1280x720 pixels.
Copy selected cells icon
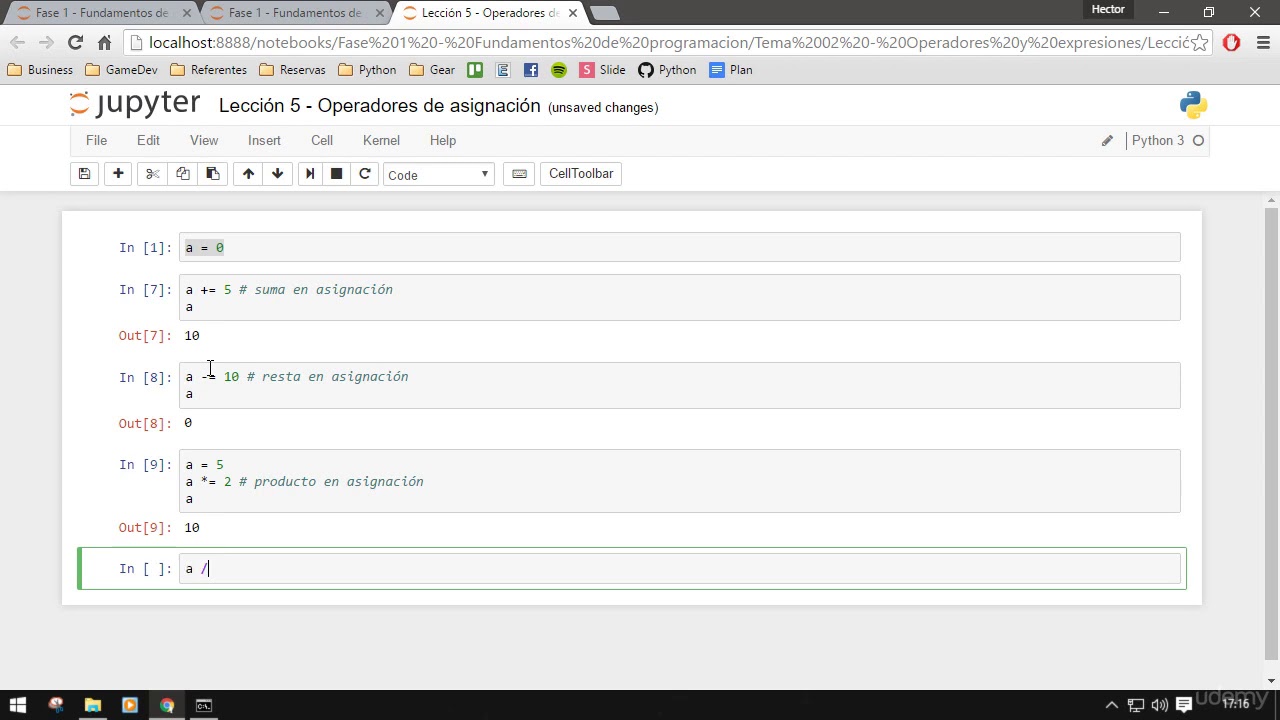[x=182, y=174]
